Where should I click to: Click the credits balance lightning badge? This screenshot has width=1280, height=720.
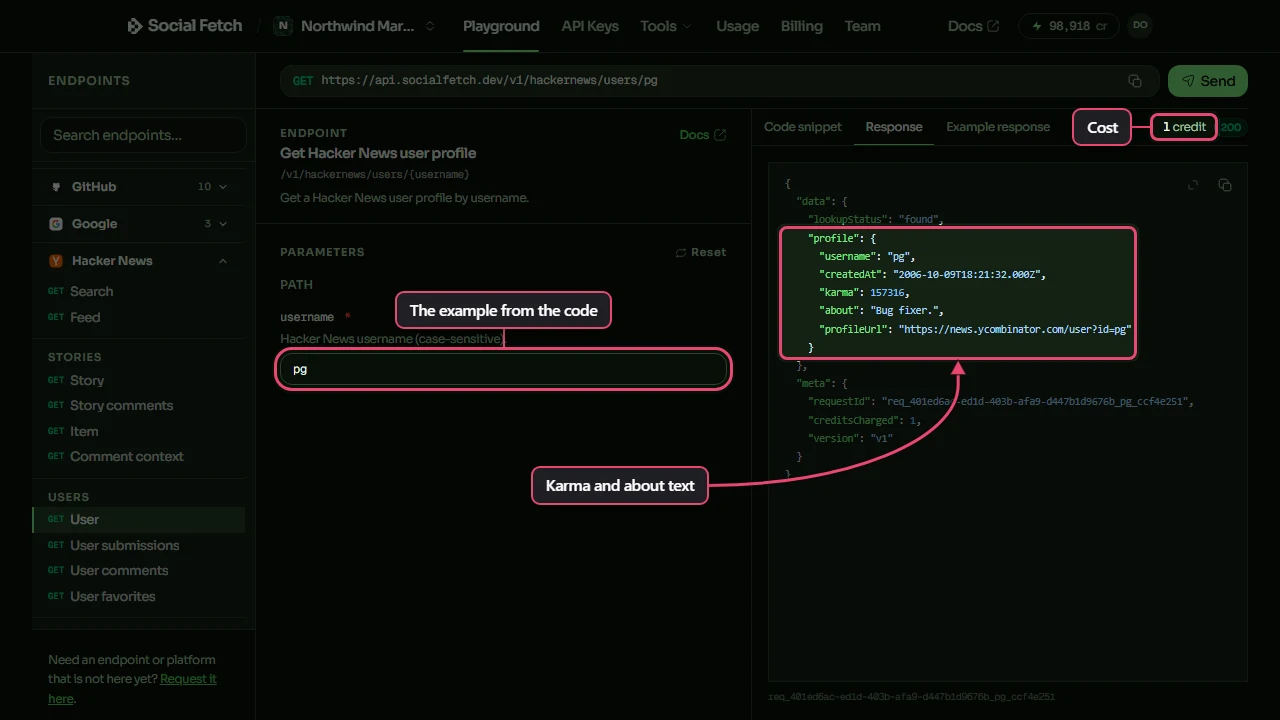coord(1068,26)
